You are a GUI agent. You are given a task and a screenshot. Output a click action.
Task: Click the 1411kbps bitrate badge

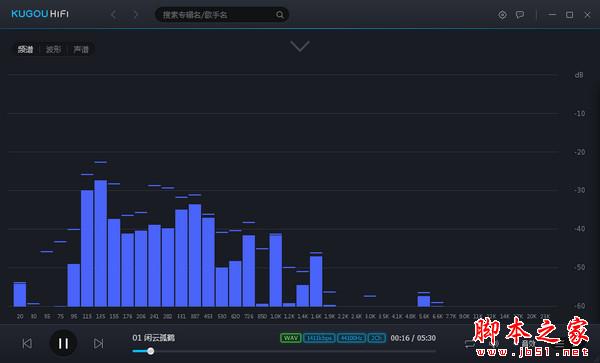(x=319, y=338)
